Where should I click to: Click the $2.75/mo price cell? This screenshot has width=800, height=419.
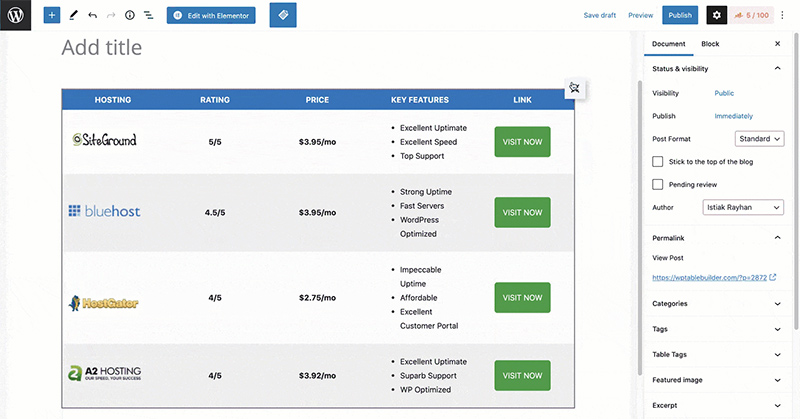click(x=317, y=298)
